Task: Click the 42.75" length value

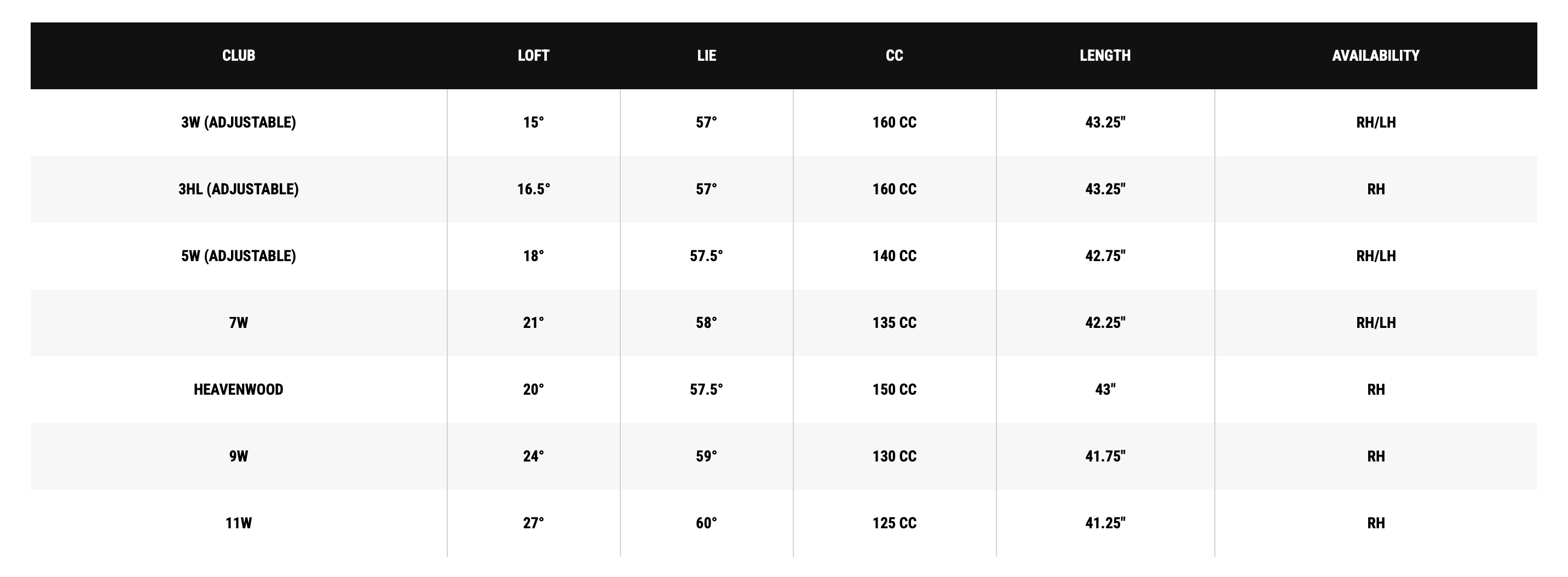Action: (x=1105, y=256)
